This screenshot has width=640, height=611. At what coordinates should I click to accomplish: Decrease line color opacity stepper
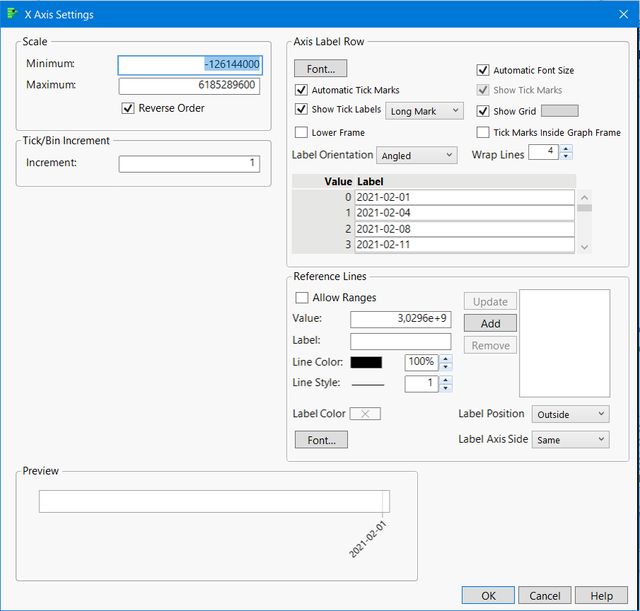(445, 367)
